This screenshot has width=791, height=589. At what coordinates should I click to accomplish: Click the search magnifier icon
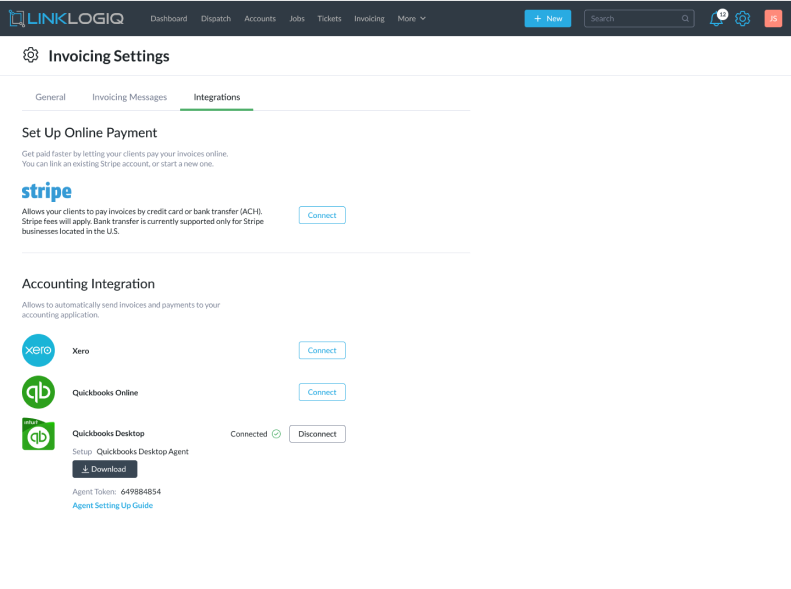pyautogui.click(x=685, y=19)
